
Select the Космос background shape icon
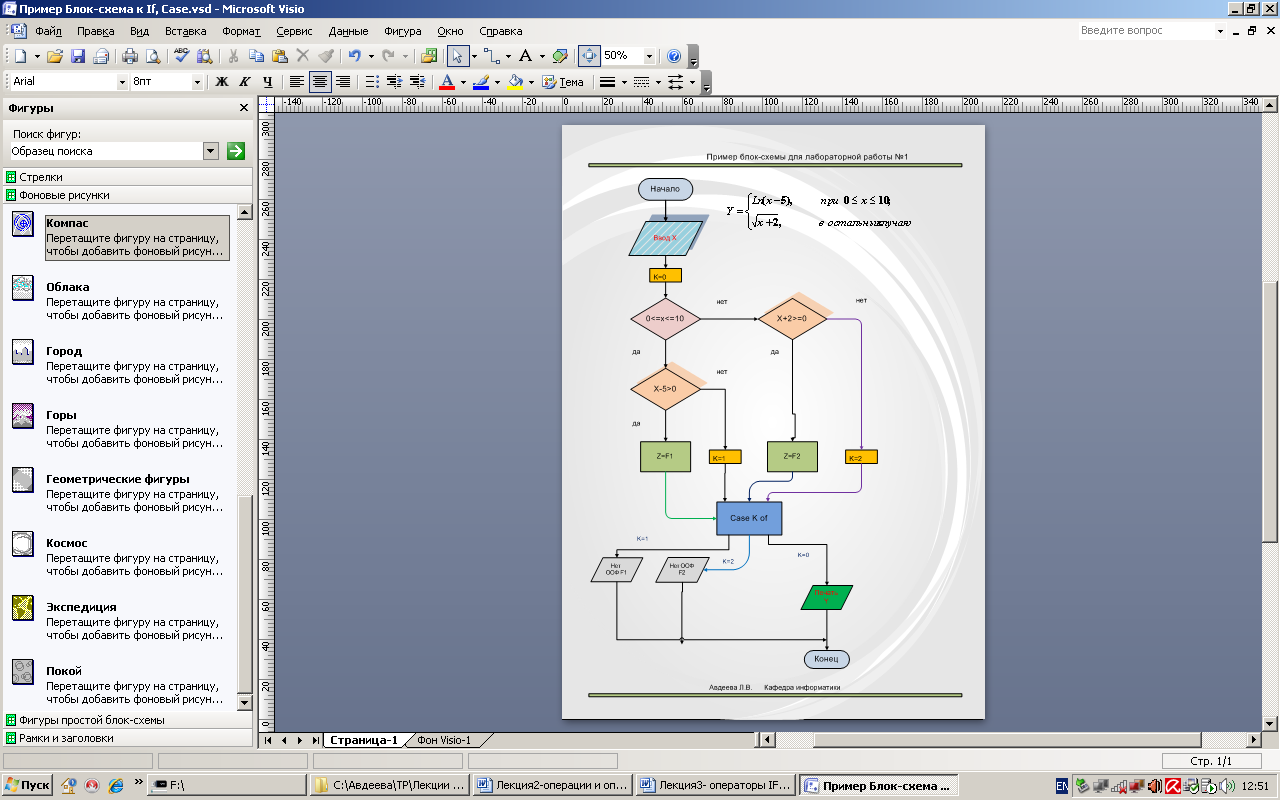coord(23,544)
